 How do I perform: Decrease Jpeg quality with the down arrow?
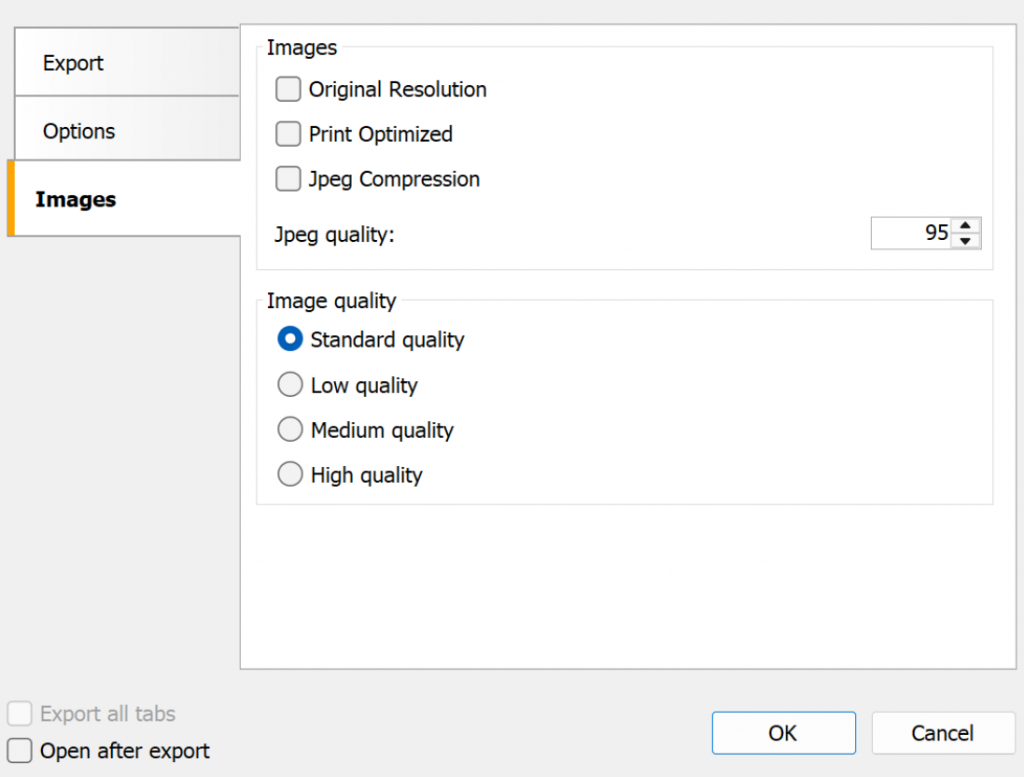click(x=965, y=241)
